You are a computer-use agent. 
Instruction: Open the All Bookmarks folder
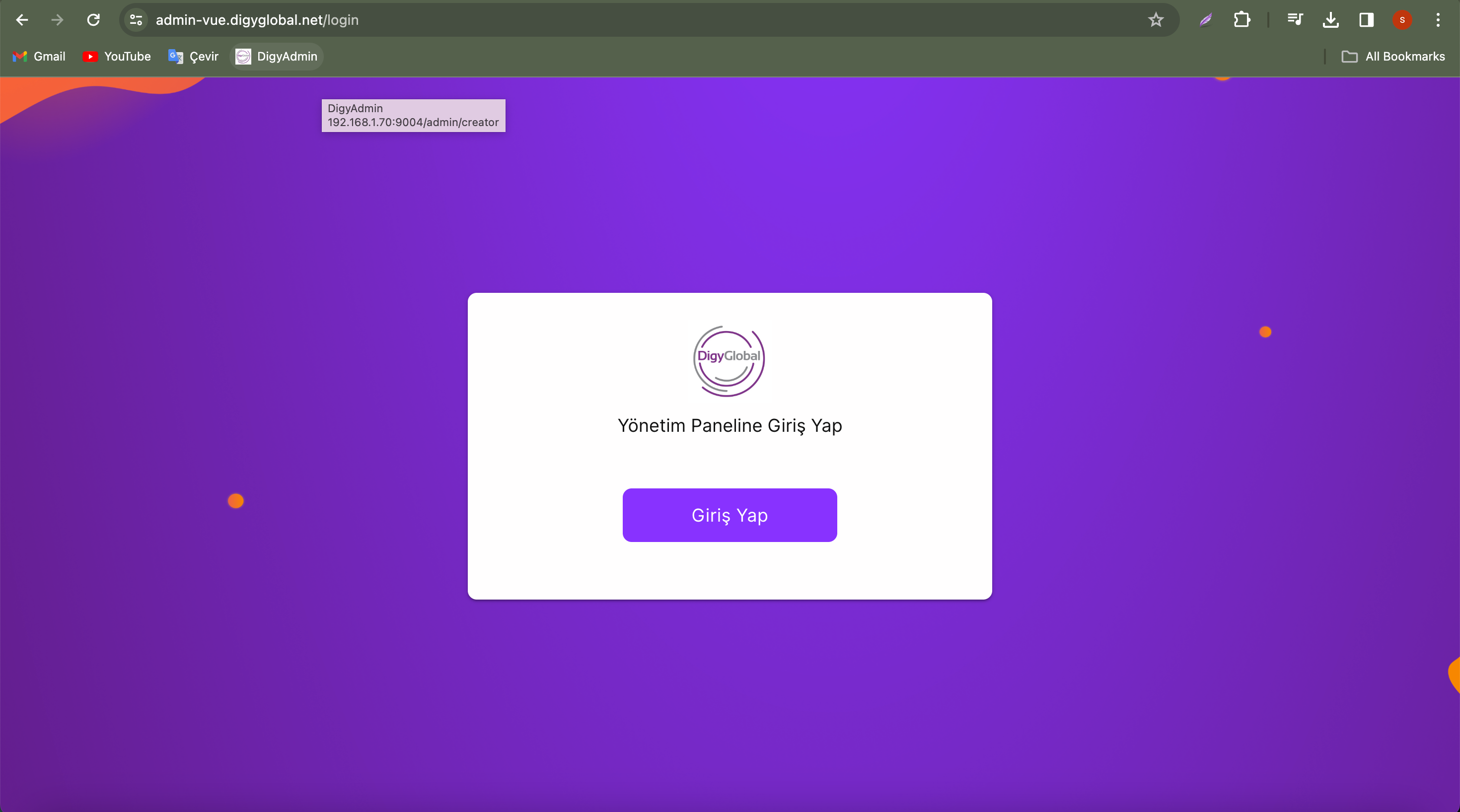coord(1393,57)
